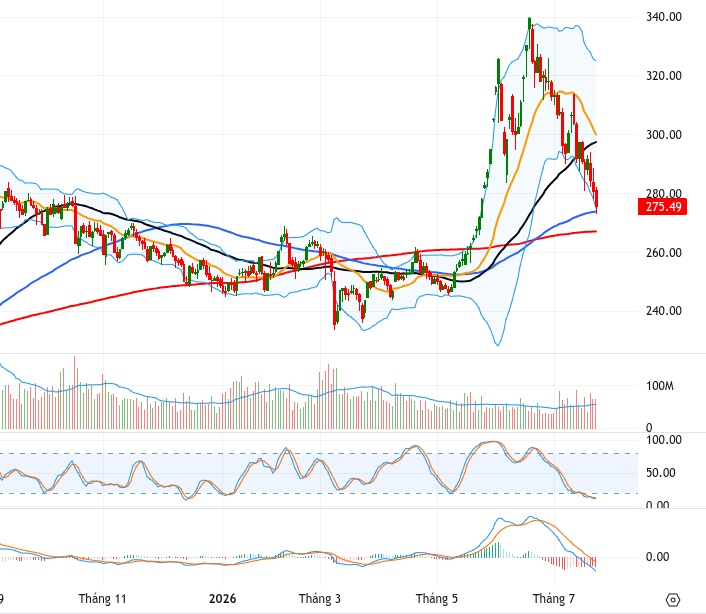The width and height of the screenshot is (706, 614).
Task: Open chart settings hexagon icon
Action: (x=672, y=600)
